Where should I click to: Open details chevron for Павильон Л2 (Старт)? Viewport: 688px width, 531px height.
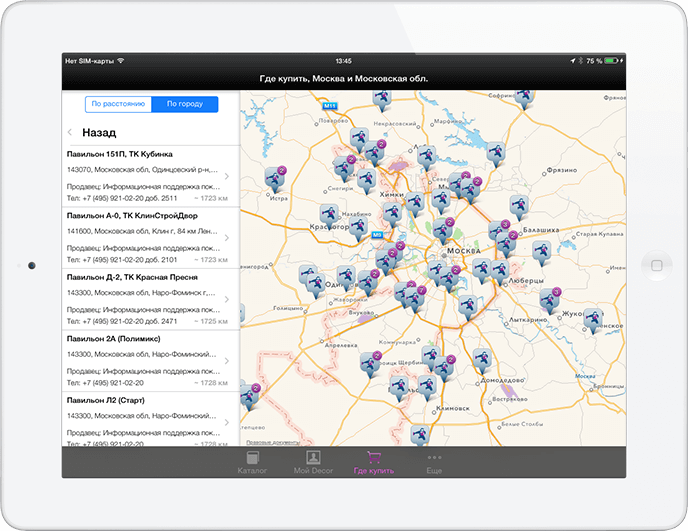[227, 422]
